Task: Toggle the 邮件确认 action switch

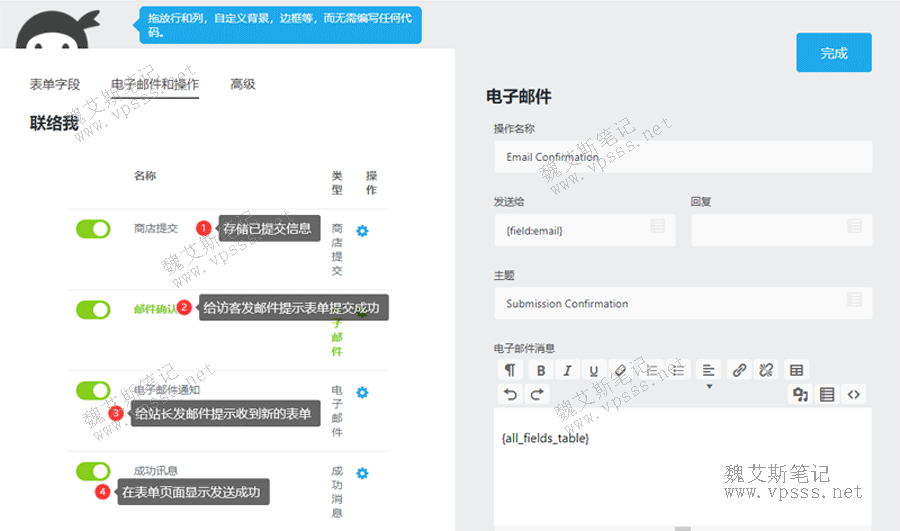Action: [x=93, y=310]
